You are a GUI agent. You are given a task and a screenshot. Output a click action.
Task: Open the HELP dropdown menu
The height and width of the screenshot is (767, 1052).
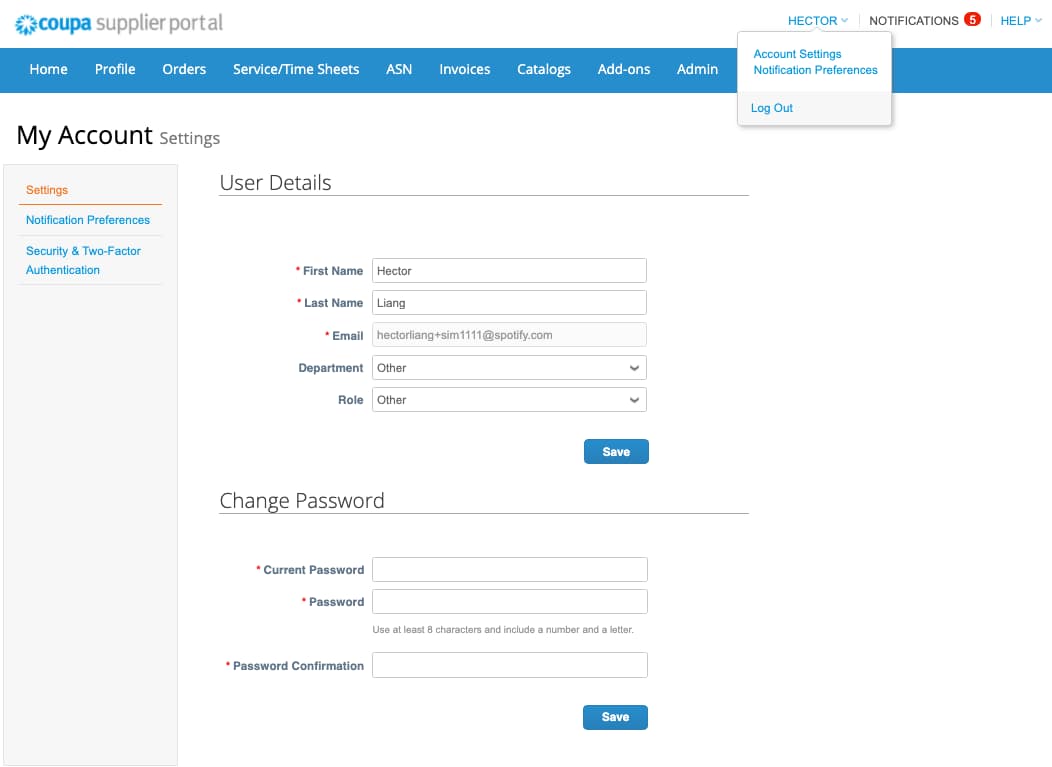(x=1020, y=21)
